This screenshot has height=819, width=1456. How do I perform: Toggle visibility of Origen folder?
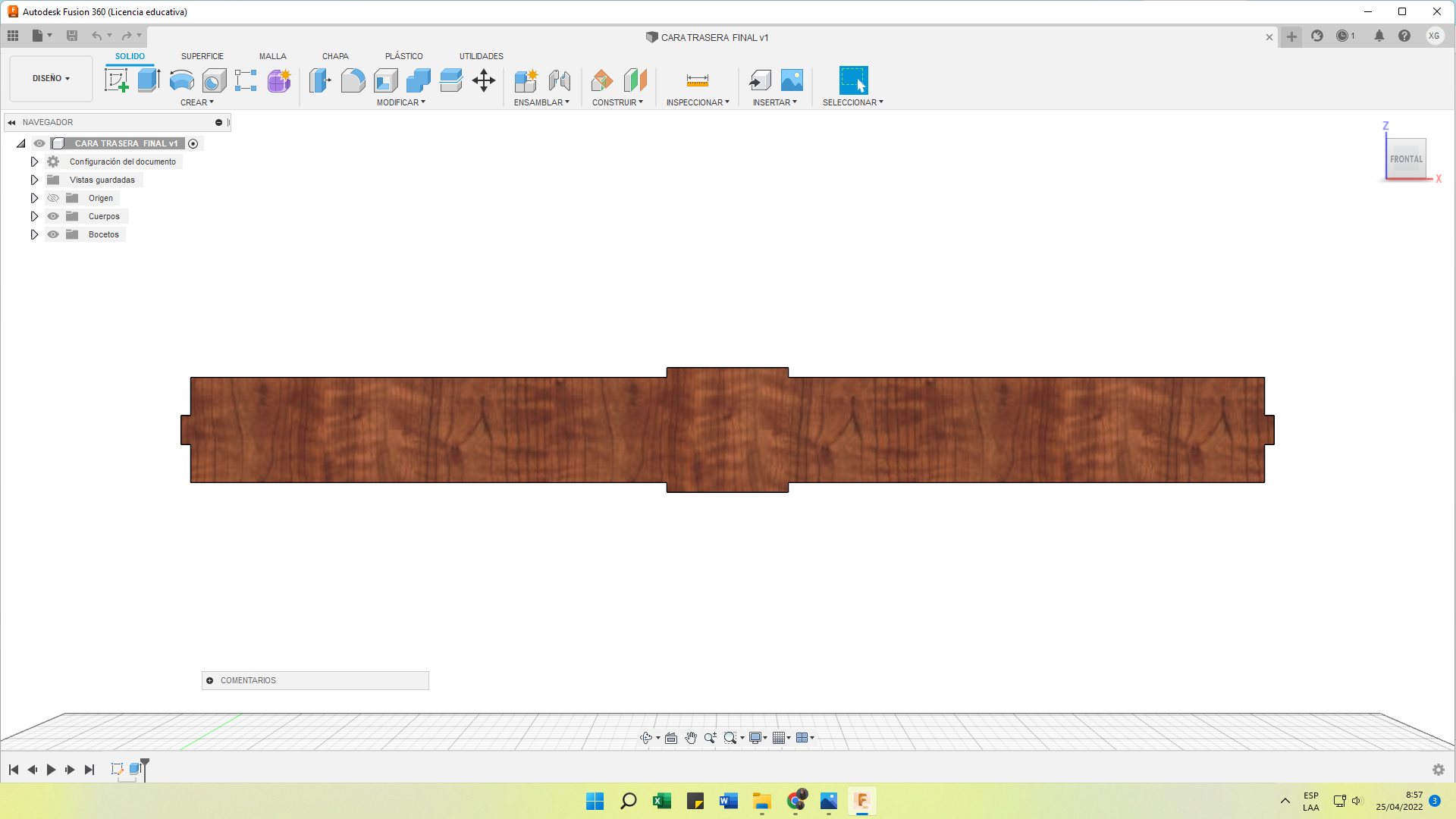[54, 198]
